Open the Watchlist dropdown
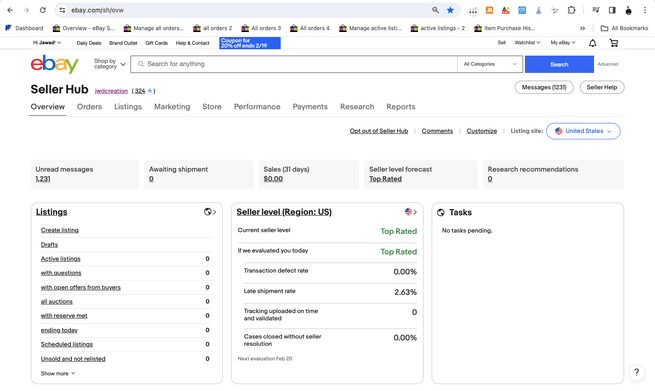The height and width of the screenshot is (391, 655). (527, 43)
